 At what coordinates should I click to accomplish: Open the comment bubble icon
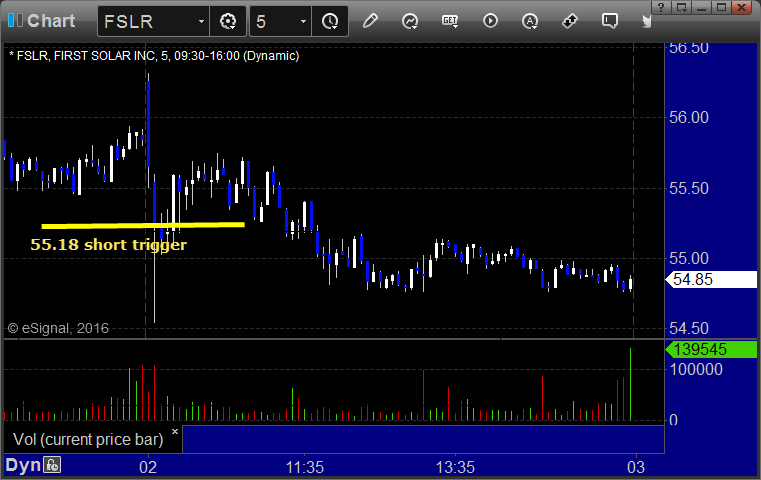click(610, 21)
